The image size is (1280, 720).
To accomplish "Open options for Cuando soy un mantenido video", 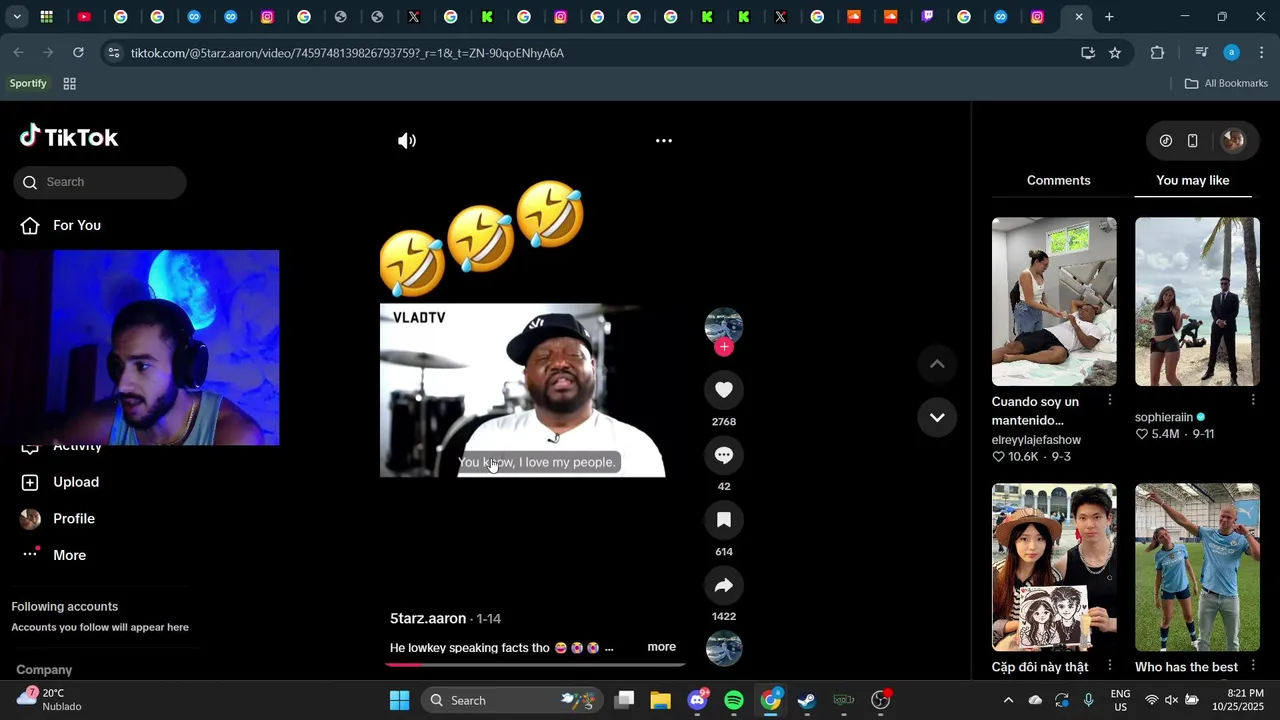I will [x=1110, y=400].
